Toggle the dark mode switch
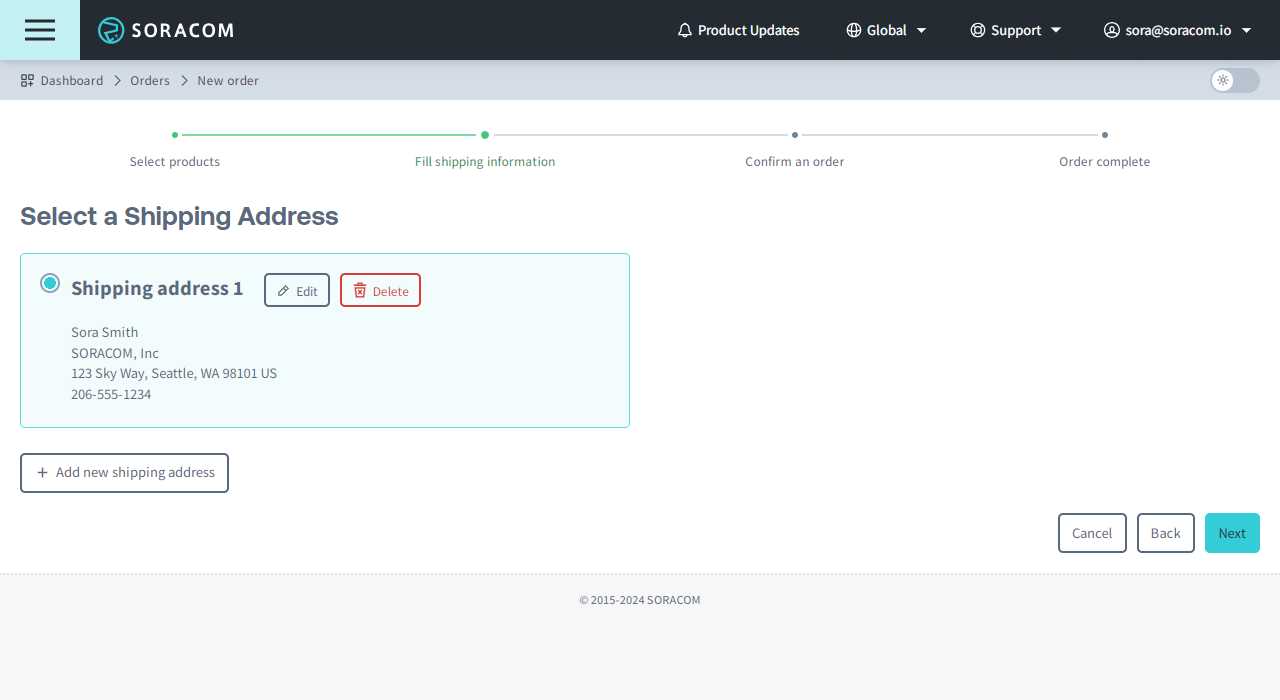The width and height of the screenshot is (1280, 700). (x=1234, y=81)
